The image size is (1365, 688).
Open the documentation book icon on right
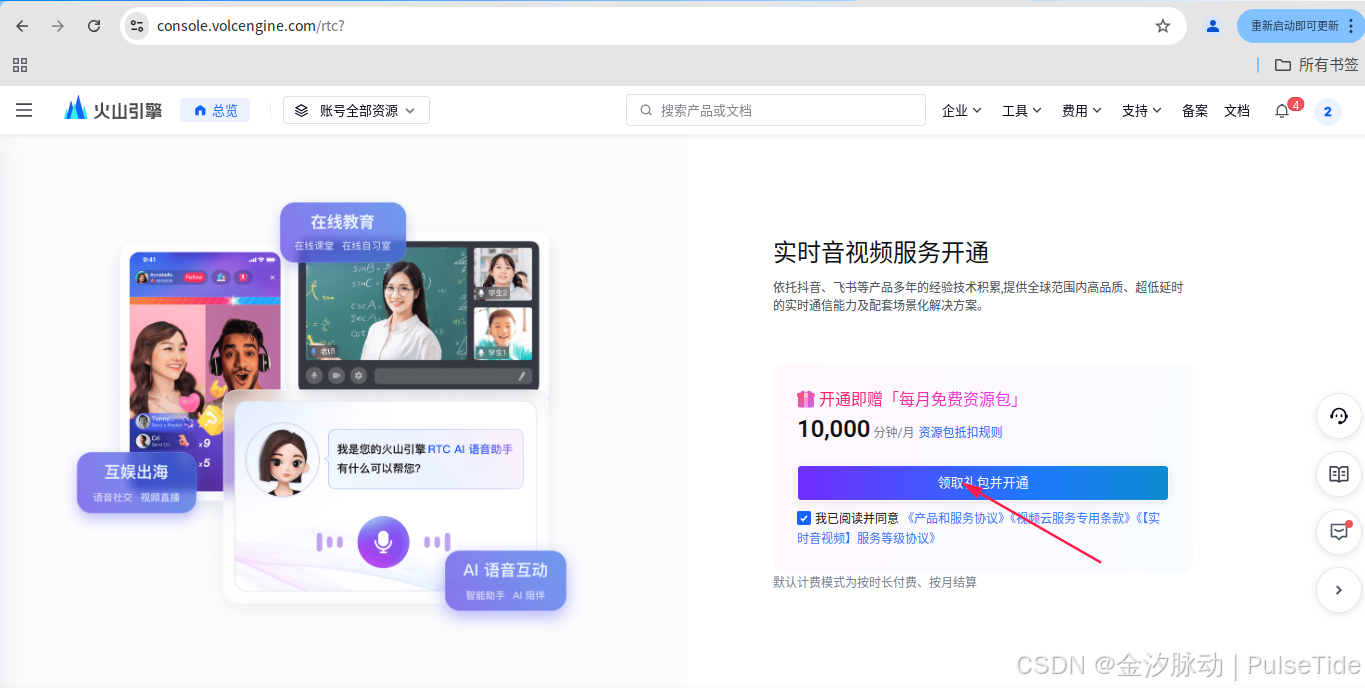(1339, 474)
